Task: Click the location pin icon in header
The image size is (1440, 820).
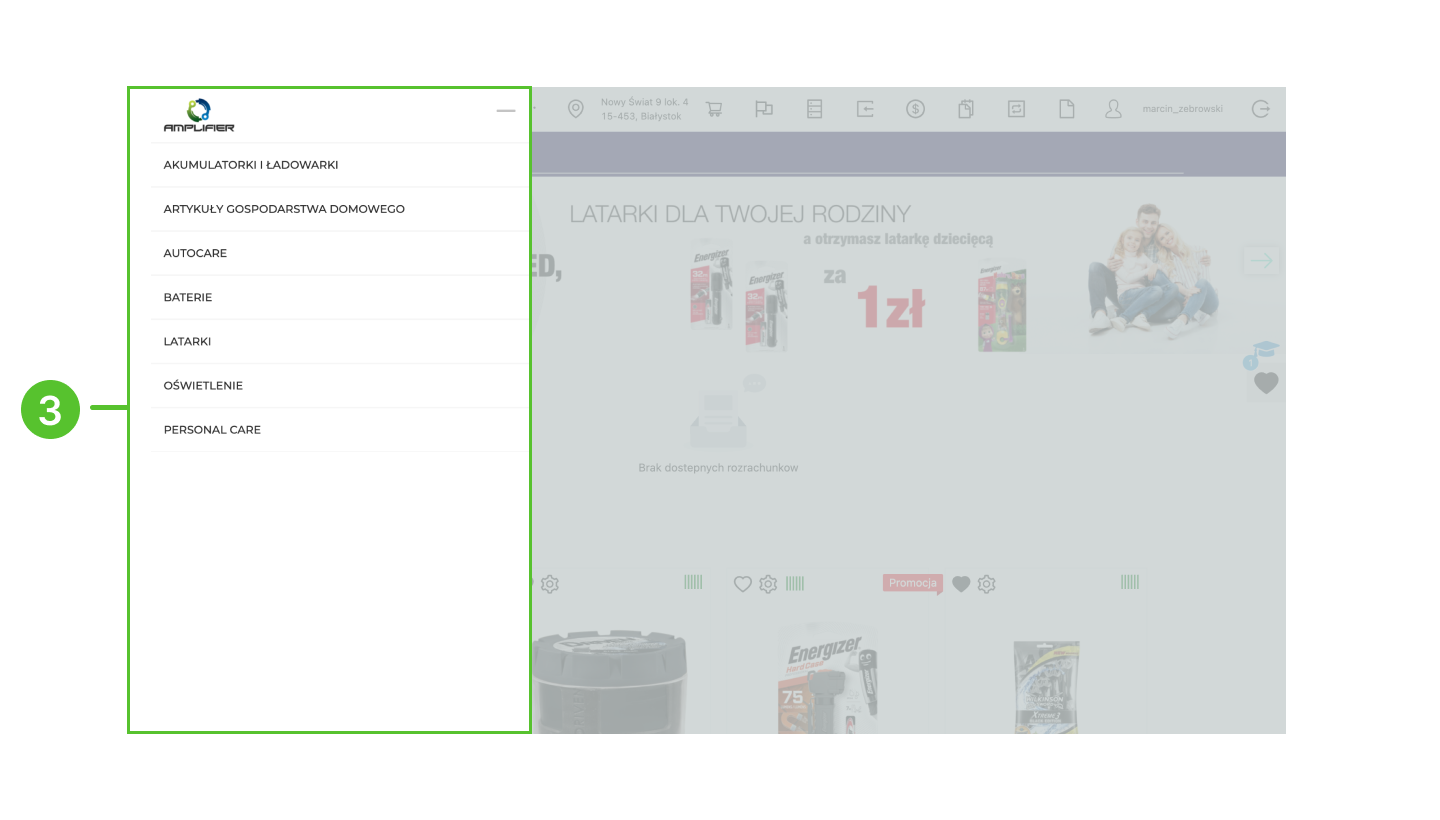Action: tap(575, 109)
